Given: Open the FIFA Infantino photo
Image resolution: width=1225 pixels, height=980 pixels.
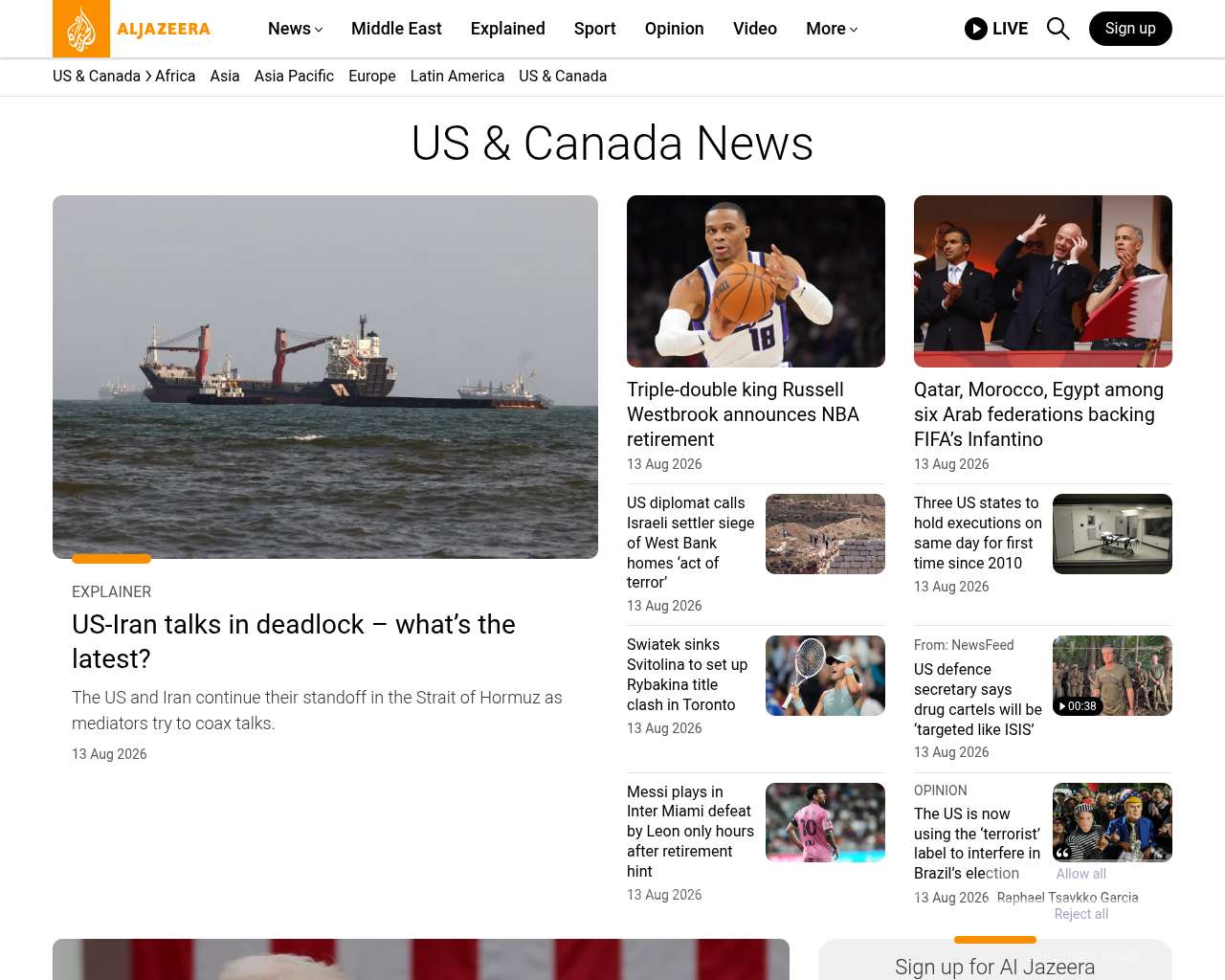Looking at the screenshot, I should (1043, 281).
